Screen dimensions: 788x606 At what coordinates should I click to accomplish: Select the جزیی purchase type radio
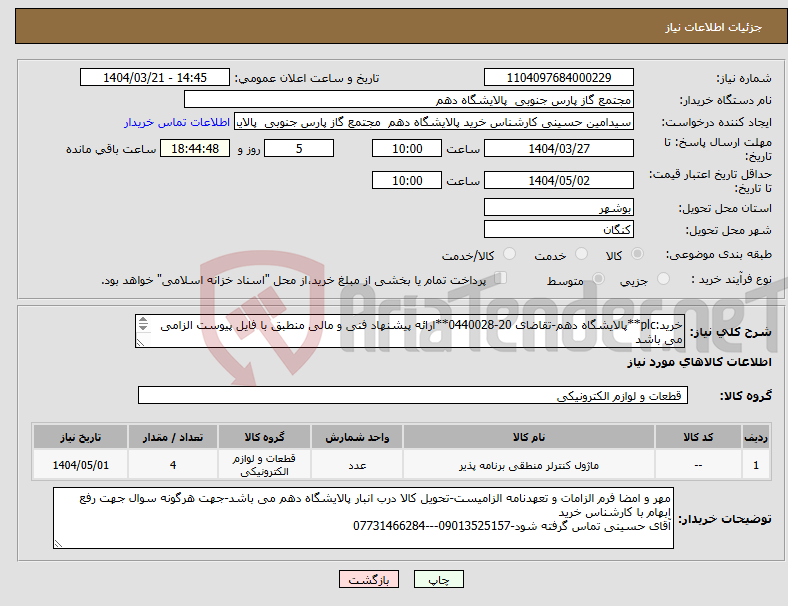tap(663, 278)
